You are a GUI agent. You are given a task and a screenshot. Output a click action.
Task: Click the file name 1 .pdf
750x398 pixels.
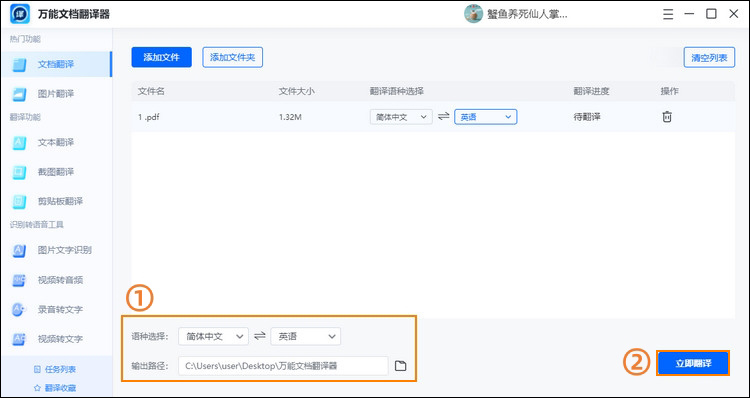point(148,117)
